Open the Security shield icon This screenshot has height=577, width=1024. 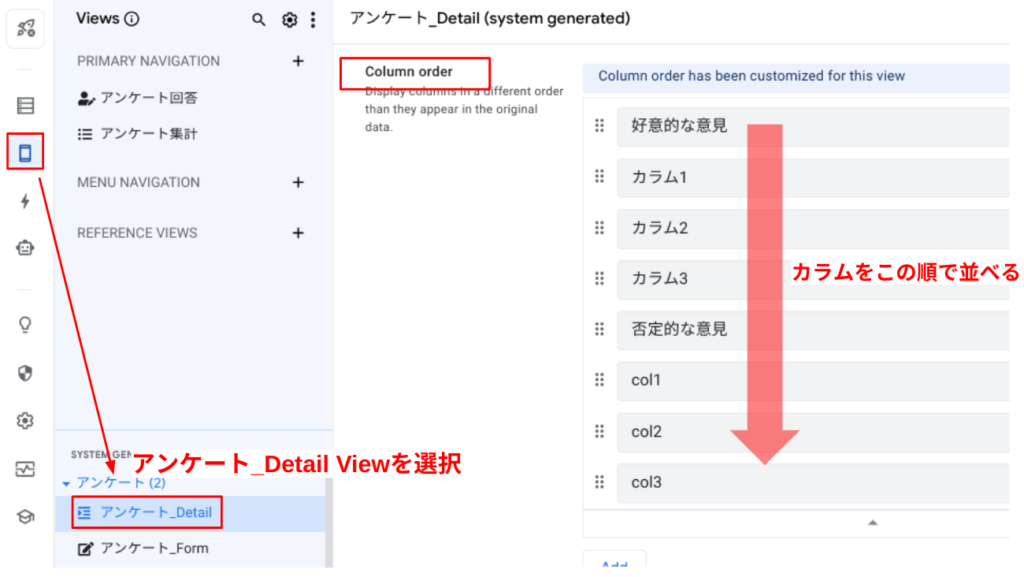[x=25, y=373]
